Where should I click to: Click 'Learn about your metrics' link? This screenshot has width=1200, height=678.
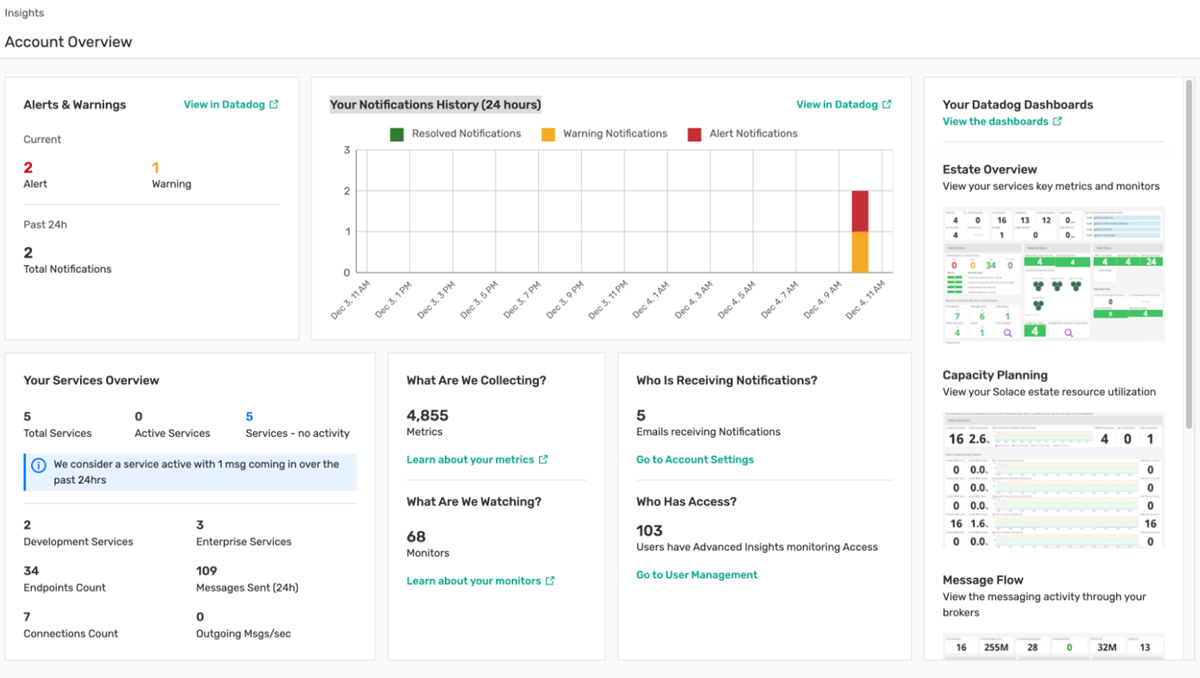click(x=470, y=460)
